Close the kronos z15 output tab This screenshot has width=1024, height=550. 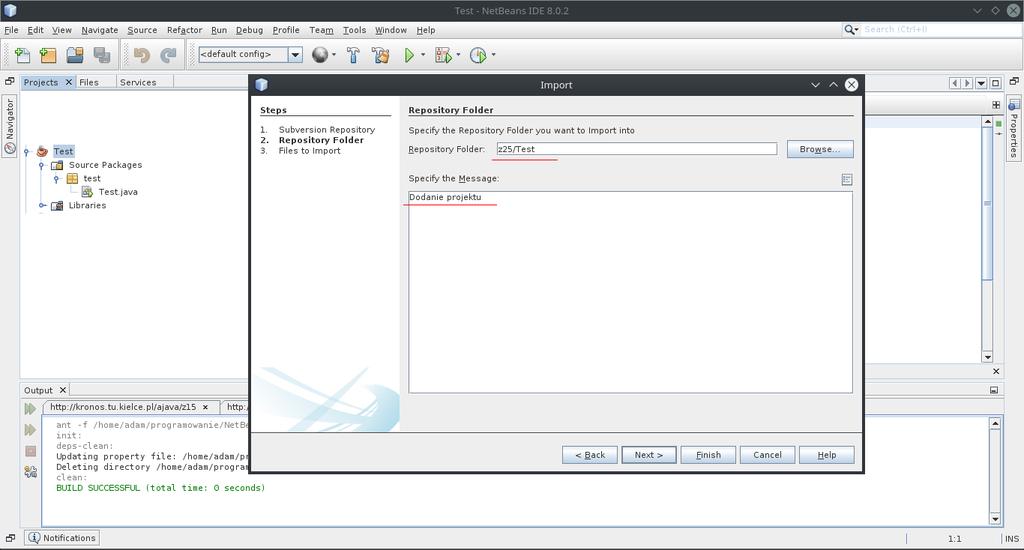pyautogui.click(x=205, y=407)
